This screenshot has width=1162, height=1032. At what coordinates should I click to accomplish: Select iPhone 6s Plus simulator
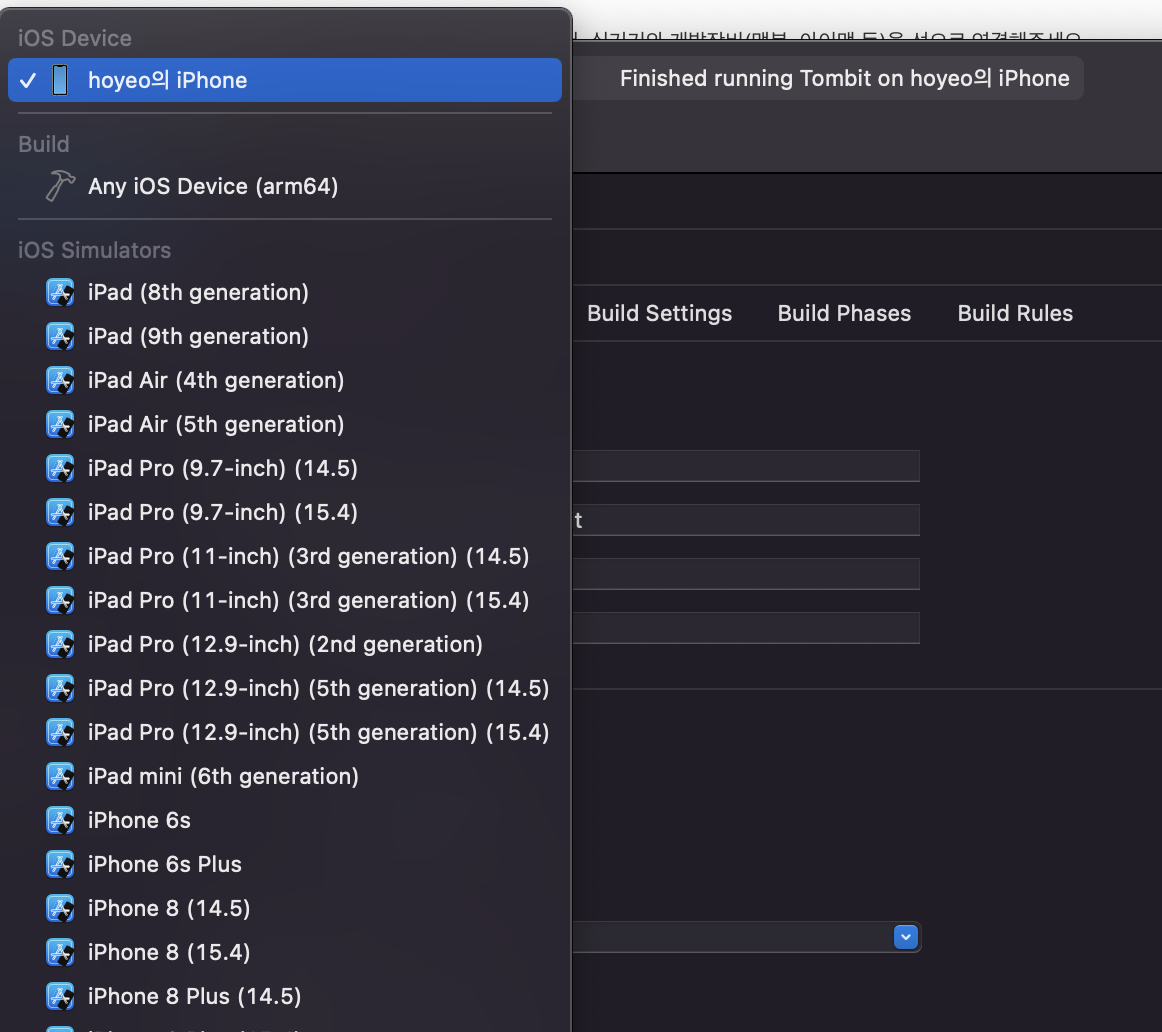pyautogui.click(x=285, y=865)
